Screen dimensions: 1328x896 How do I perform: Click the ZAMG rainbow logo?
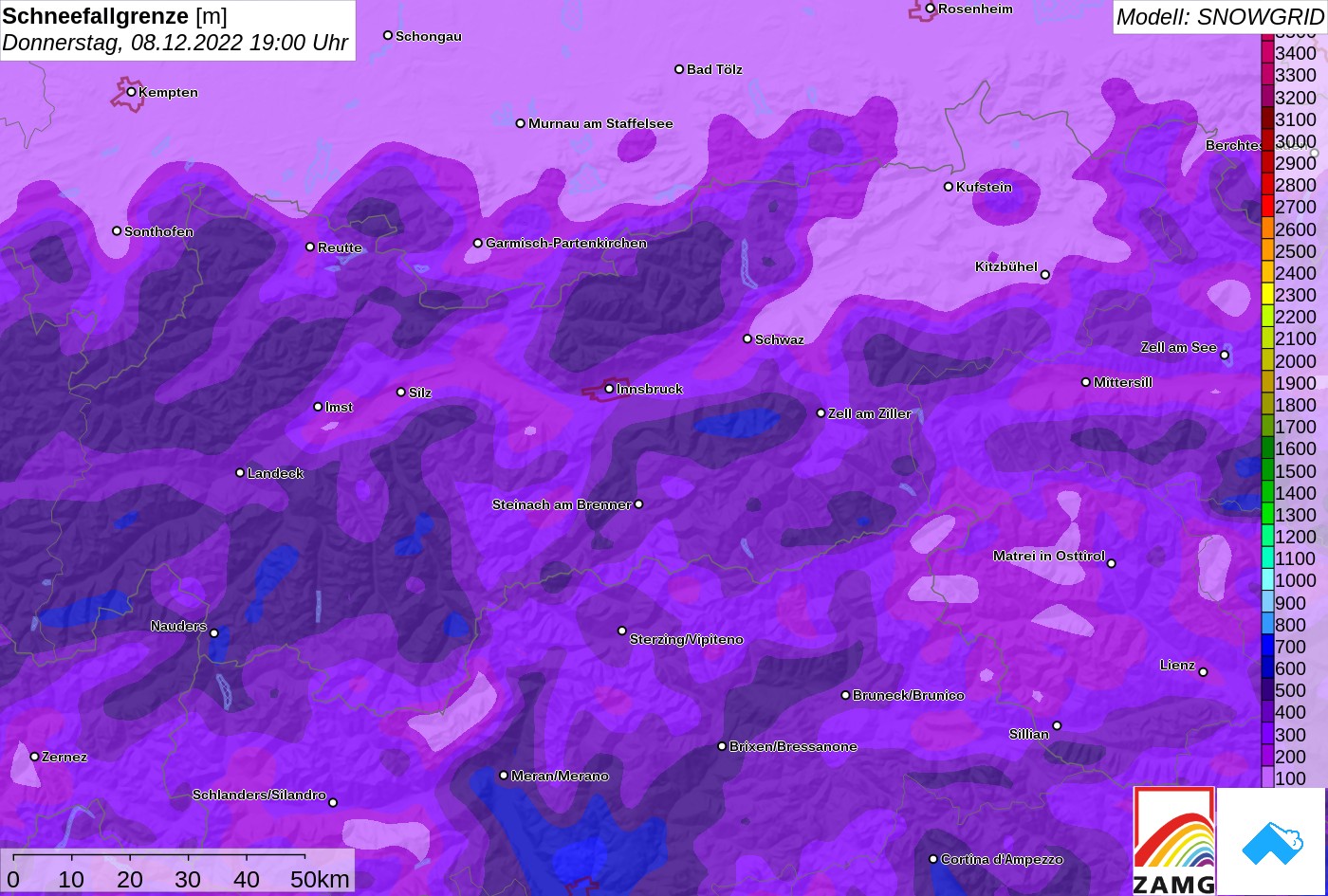(1174, 841)
